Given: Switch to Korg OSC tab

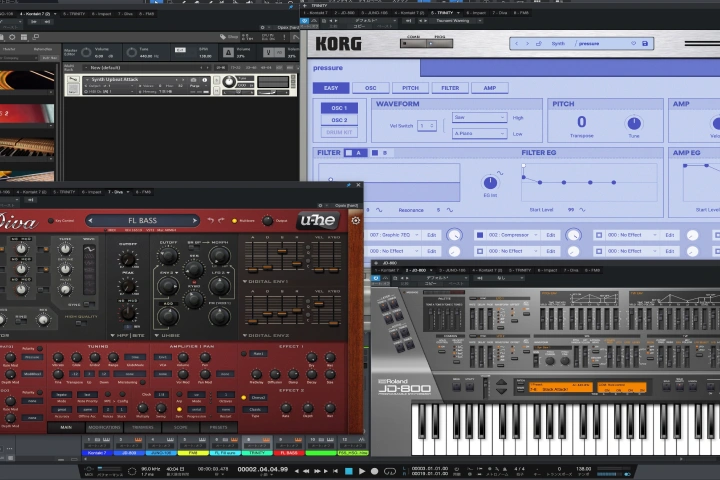Looking at the screenshot, I should click(x=371, y=88).
